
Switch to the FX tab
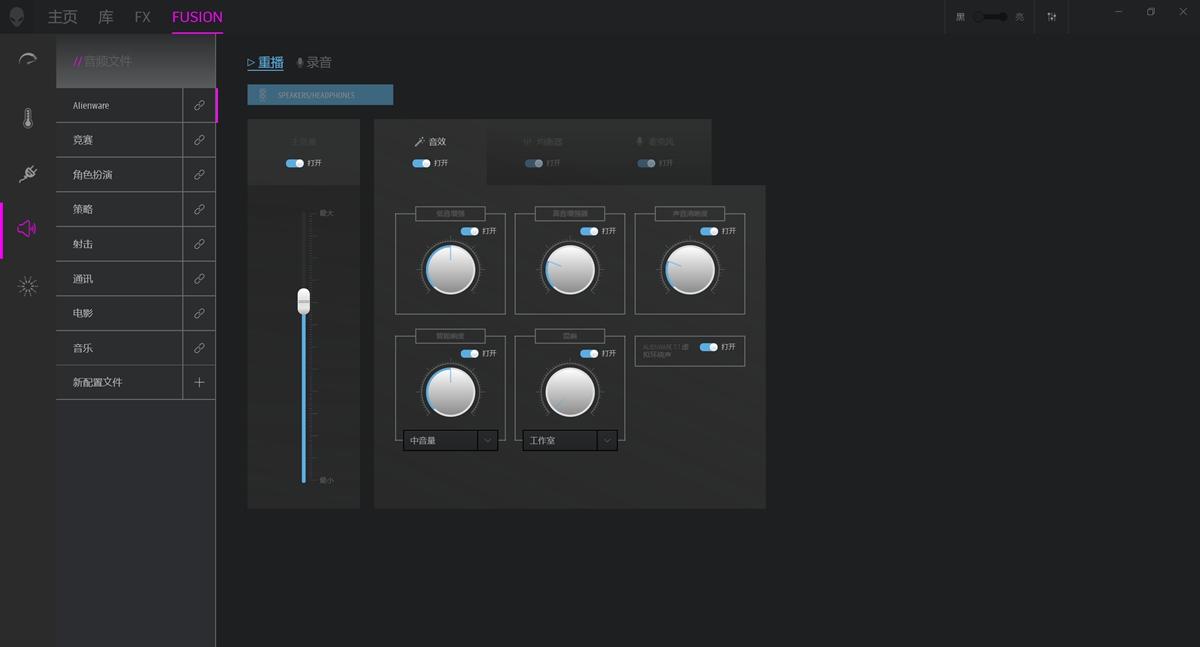tap(143, 17)
